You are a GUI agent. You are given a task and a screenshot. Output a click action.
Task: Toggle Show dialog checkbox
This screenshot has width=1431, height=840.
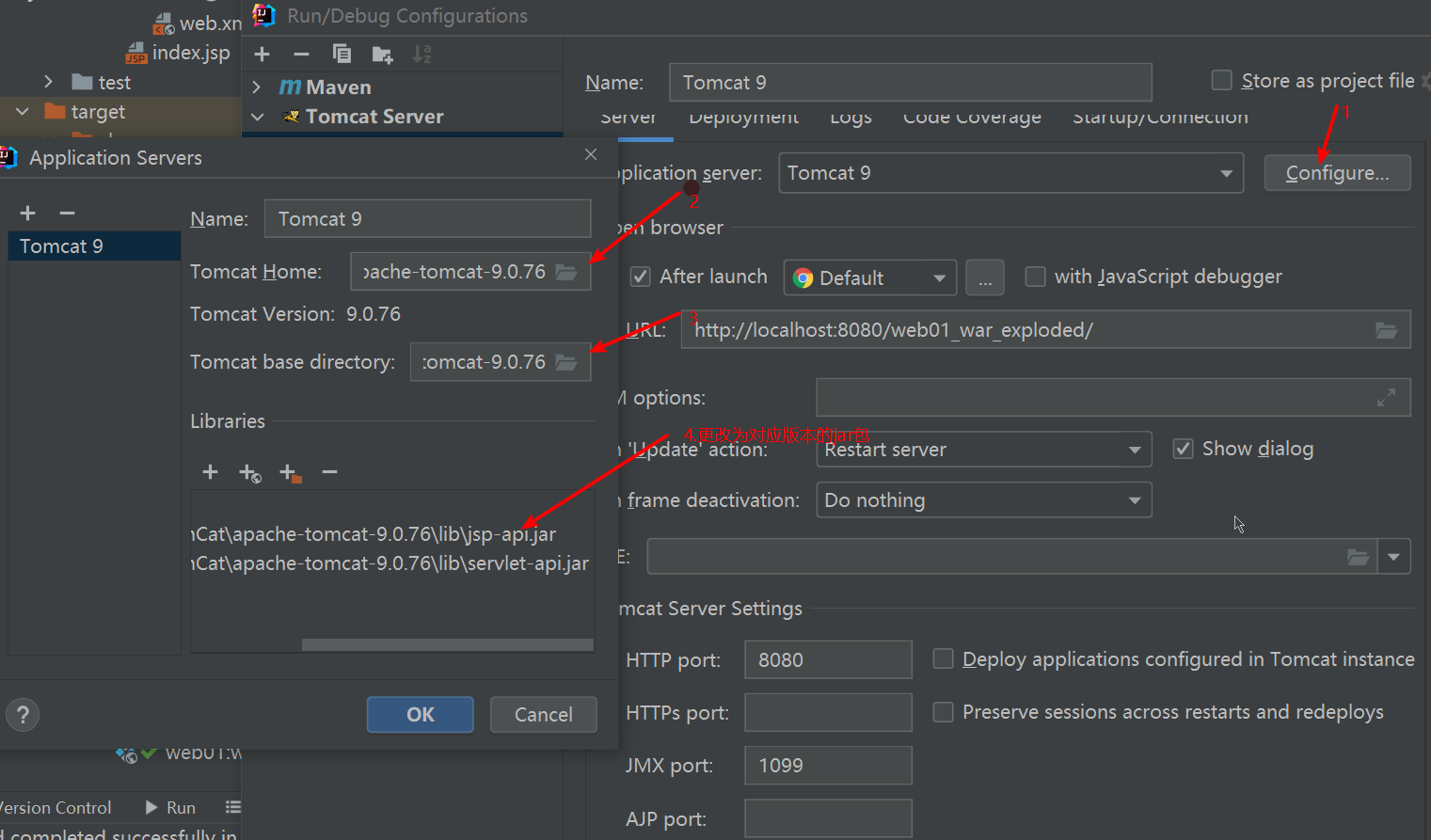[1184, 449]
